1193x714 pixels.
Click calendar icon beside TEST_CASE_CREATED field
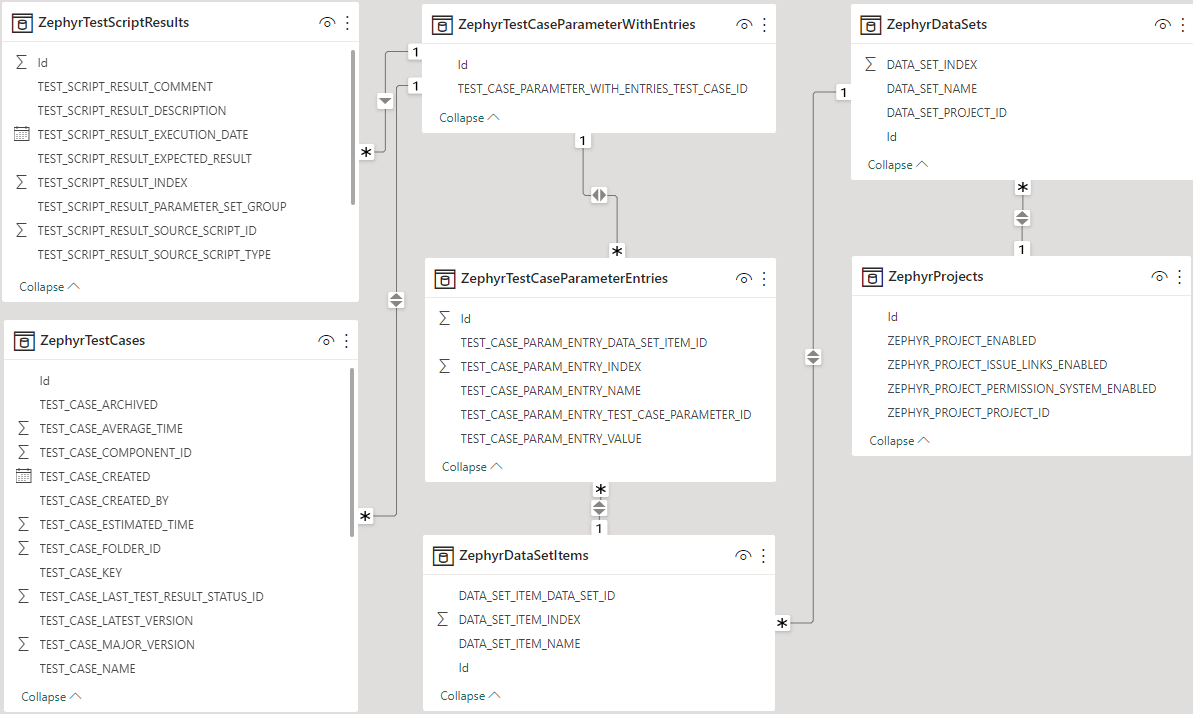(24, 477)
